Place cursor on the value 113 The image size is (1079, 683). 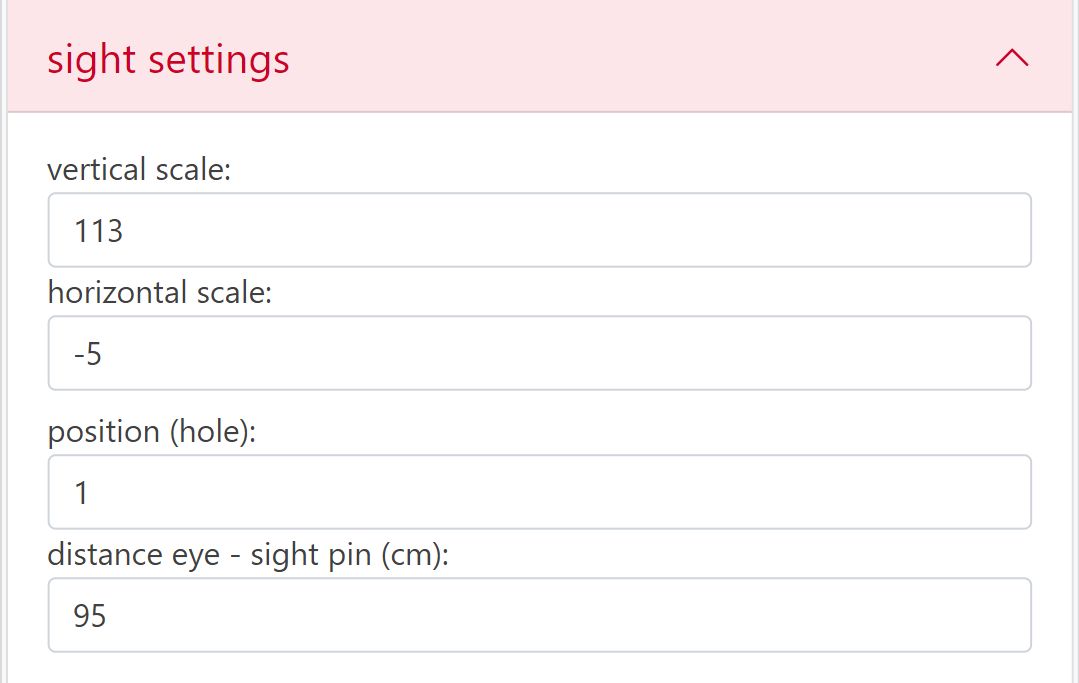click(x=98, y=231)
